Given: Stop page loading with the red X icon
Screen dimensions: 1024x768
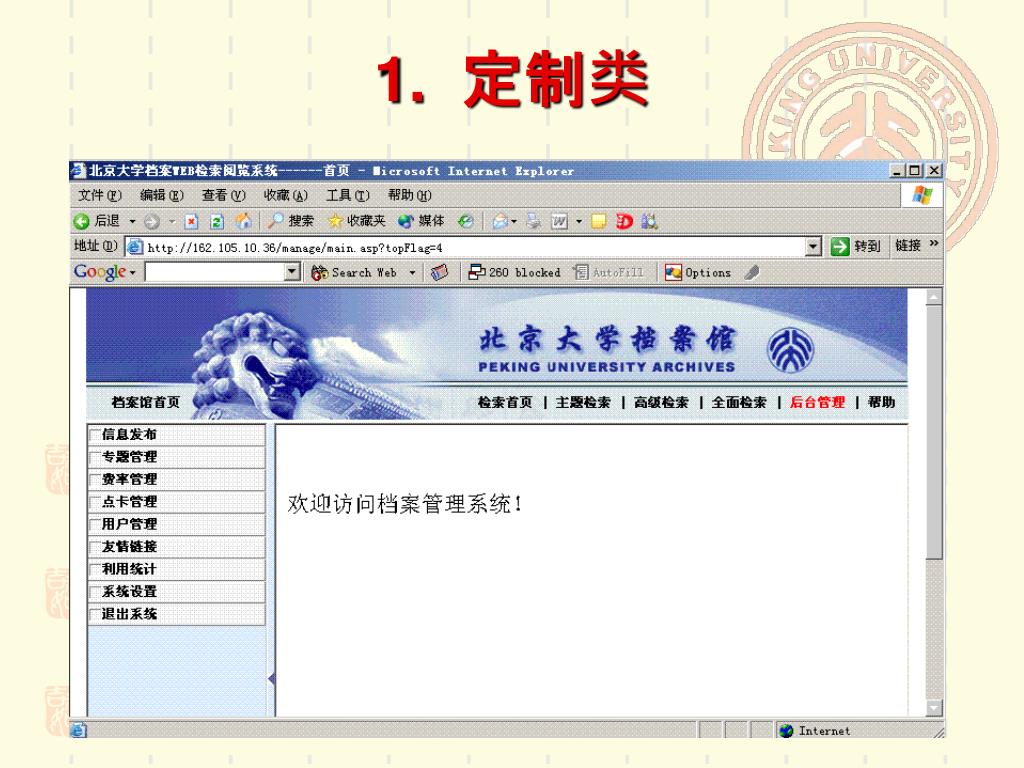Looking at the screenshot, I should pos(191,222).
